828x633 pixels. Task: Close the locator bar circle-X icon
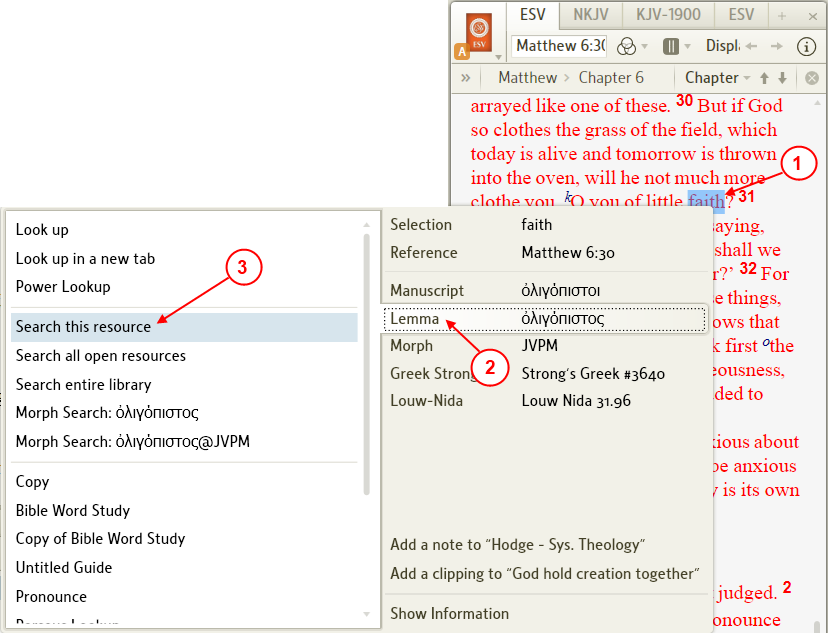tap(812, 79)
